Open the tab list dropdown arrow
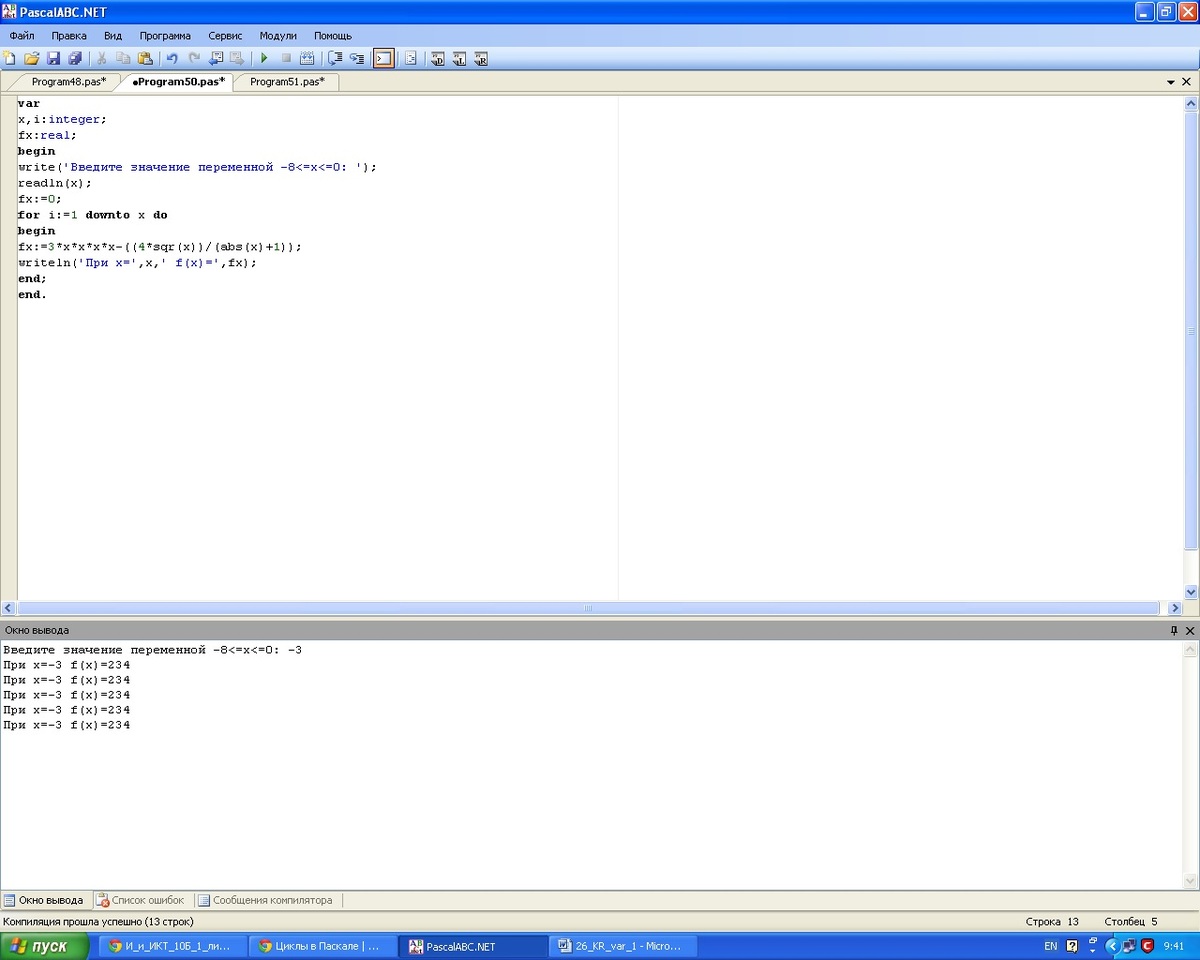 pos(1171,82)
